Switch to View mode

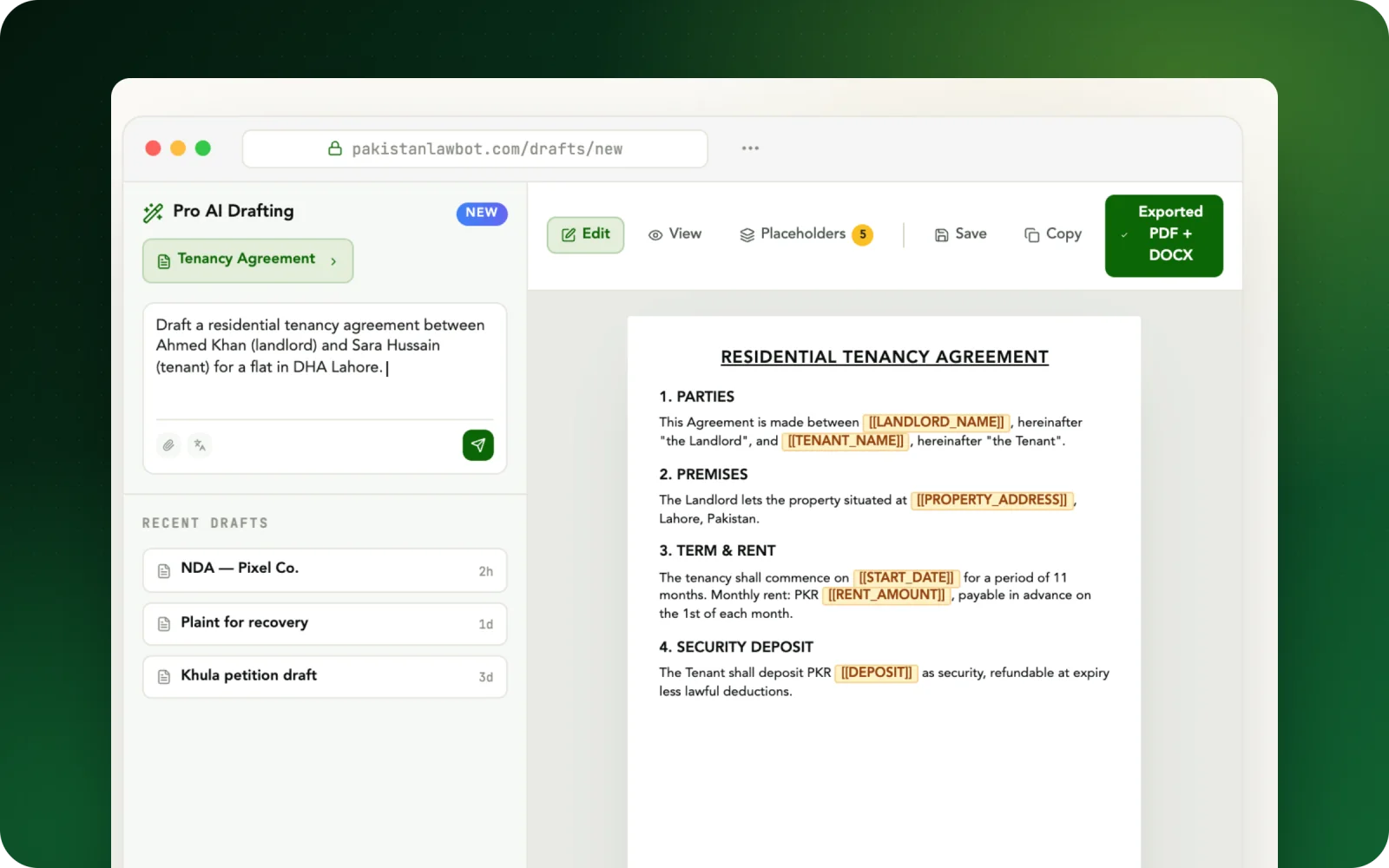(675, 234)
